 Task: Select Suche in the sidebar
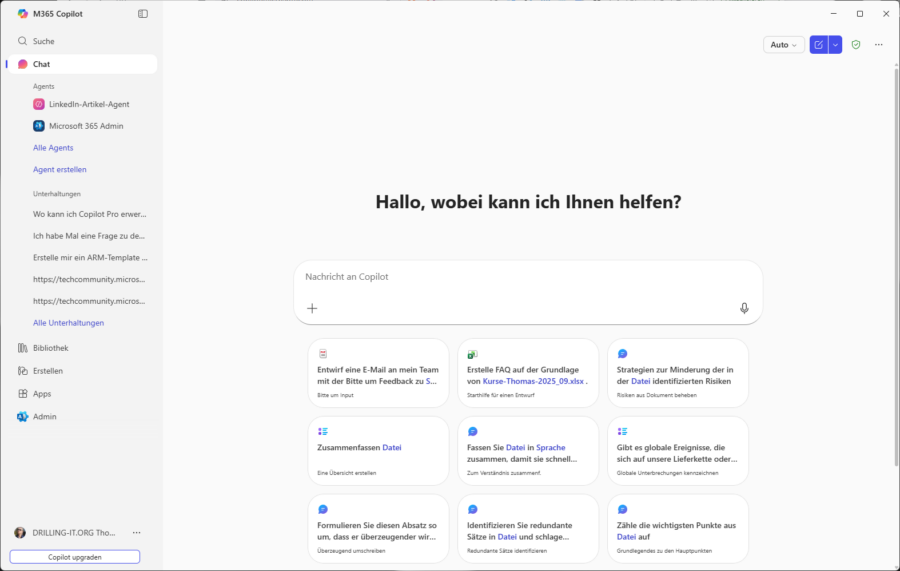click(x=43, y=41)
